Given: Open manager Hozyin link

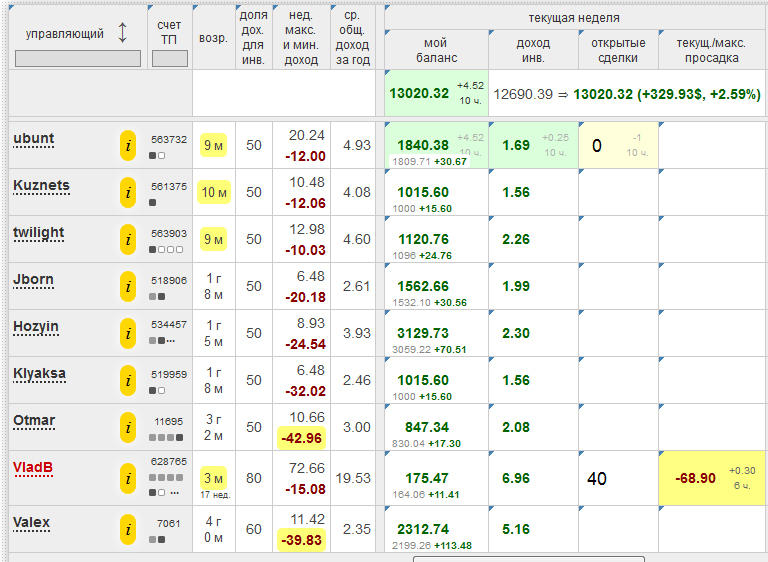Looking at the screenshot, I should point(36,327).
